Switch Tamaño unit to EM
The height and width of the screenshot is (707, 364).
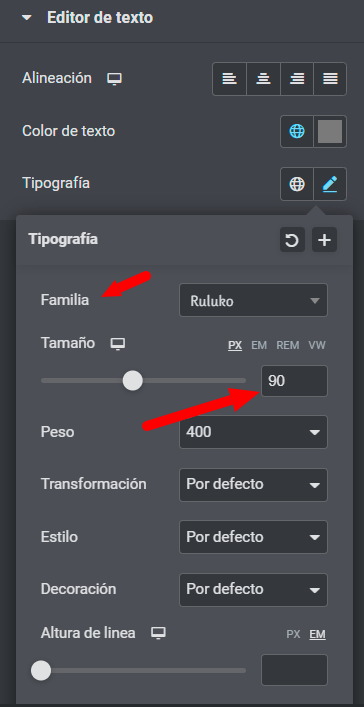(259, 345)
